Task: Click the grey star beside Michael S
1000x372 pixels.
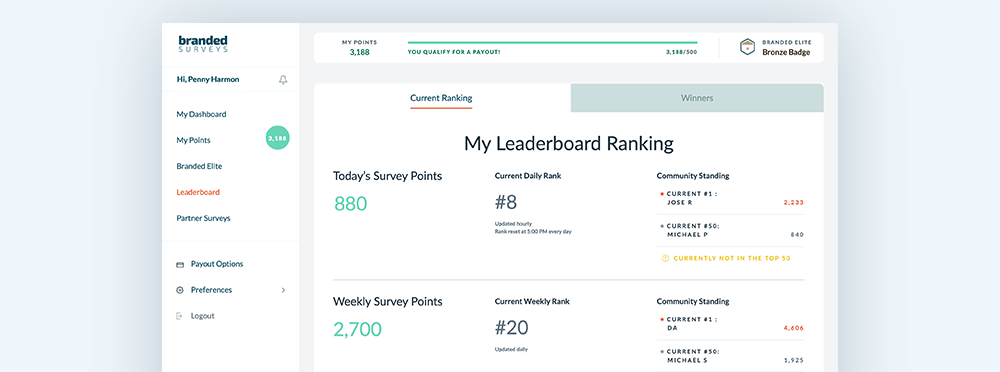Action: click(x=661, y=352)
